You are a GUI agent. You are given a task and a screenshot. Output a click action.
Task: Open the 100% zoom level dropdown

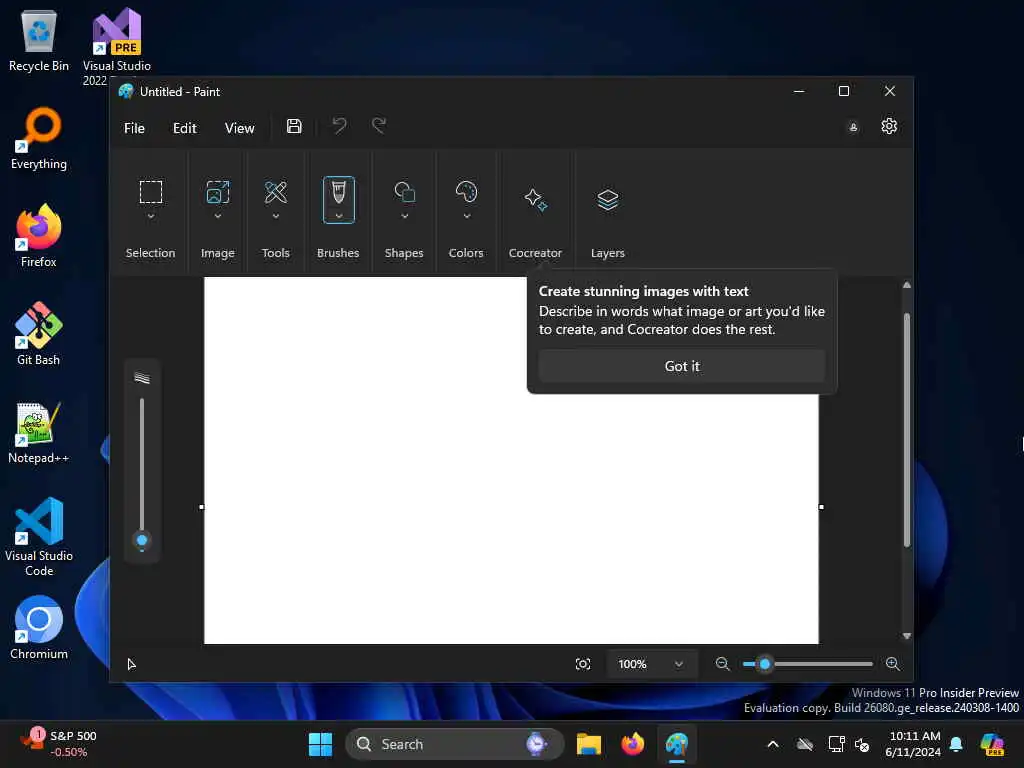coord(650,664)
